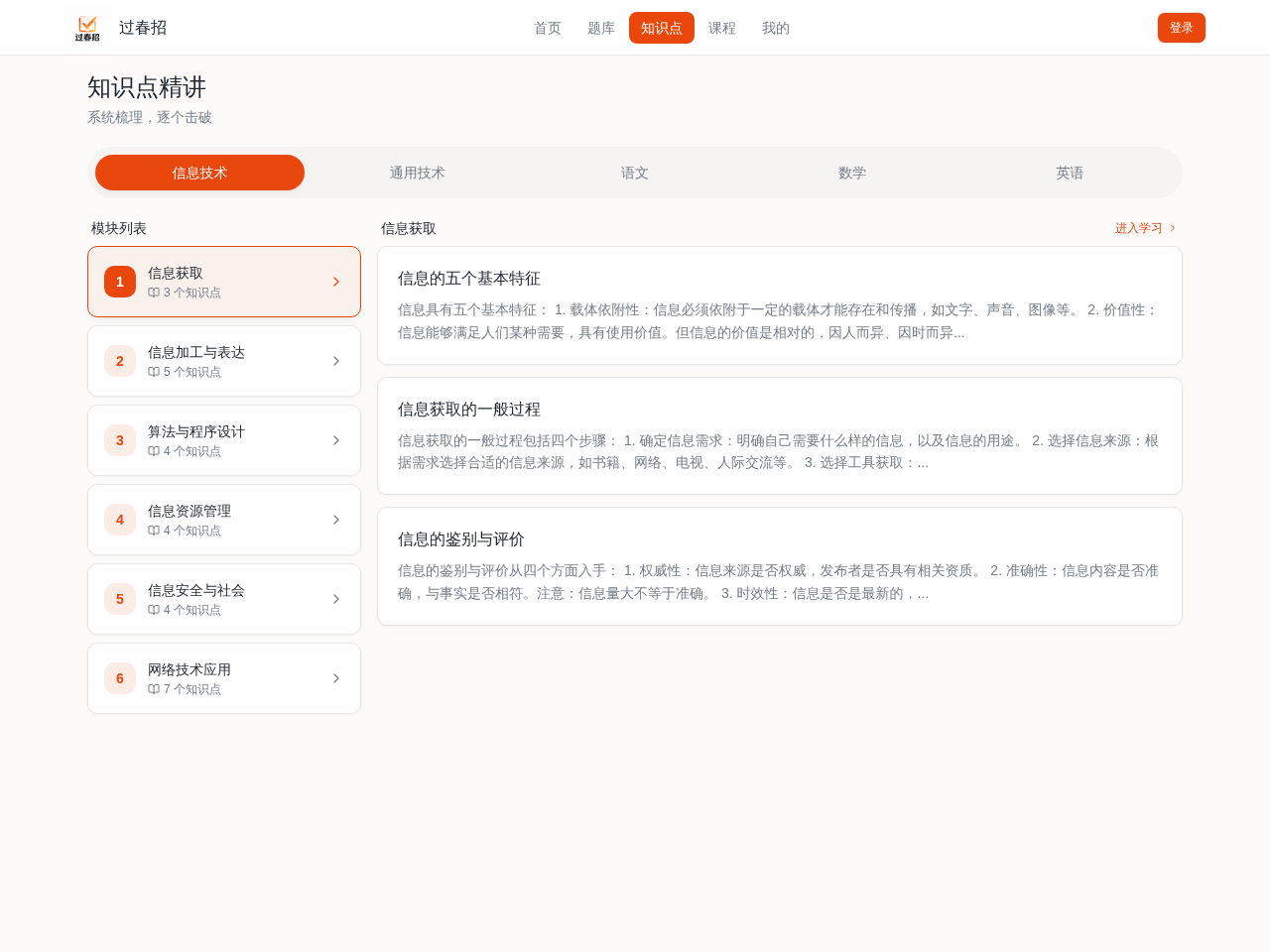Click number badge 2 for 信息加工与表达
Image resolution: width=1270 pixels, height=952 pixels.
click(x=120, y=361)
